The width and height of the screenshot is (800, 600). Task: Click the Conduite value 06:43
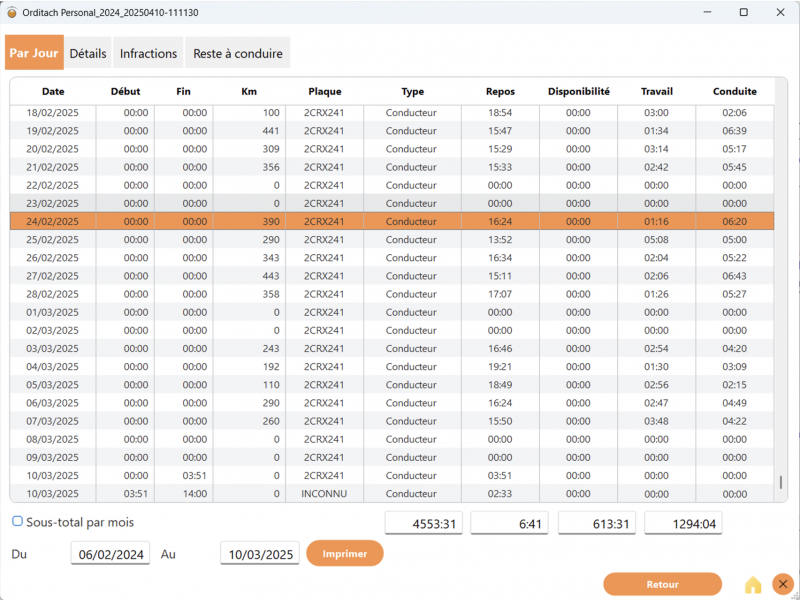735,276
